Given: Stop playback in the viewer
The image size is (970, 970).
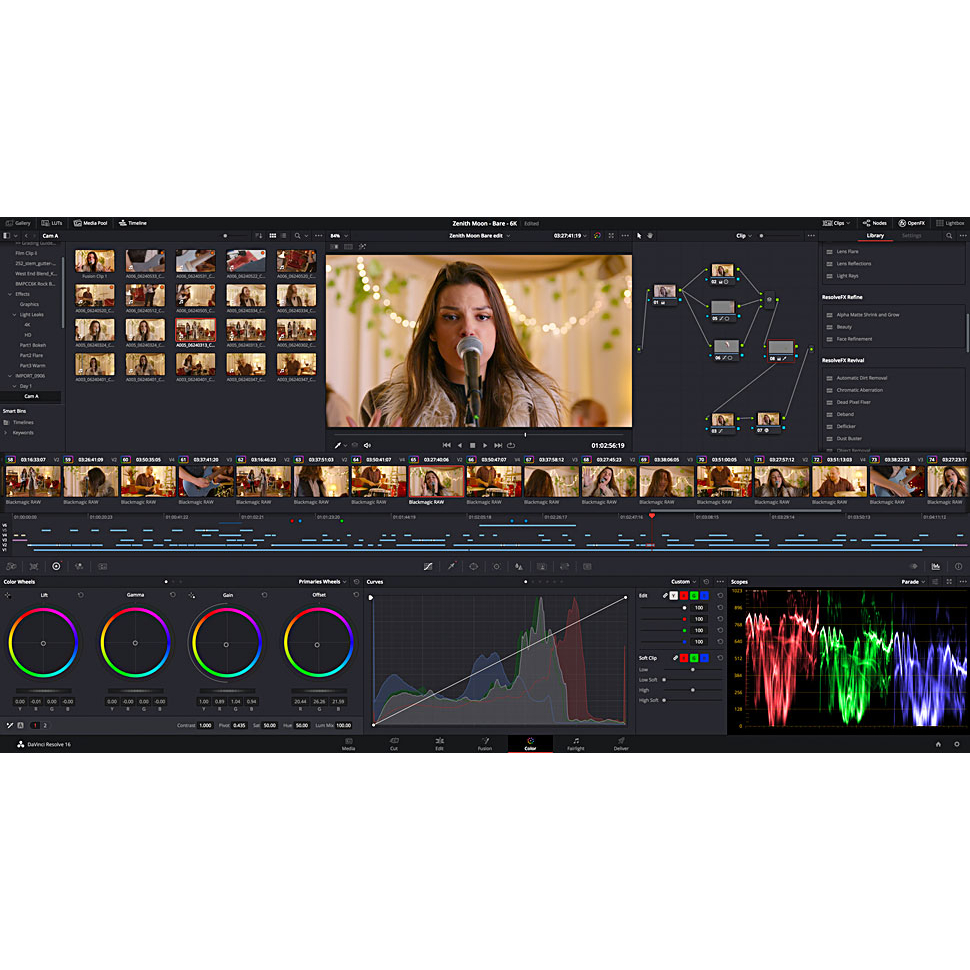Looking at the screenshot, I should 473,445.
